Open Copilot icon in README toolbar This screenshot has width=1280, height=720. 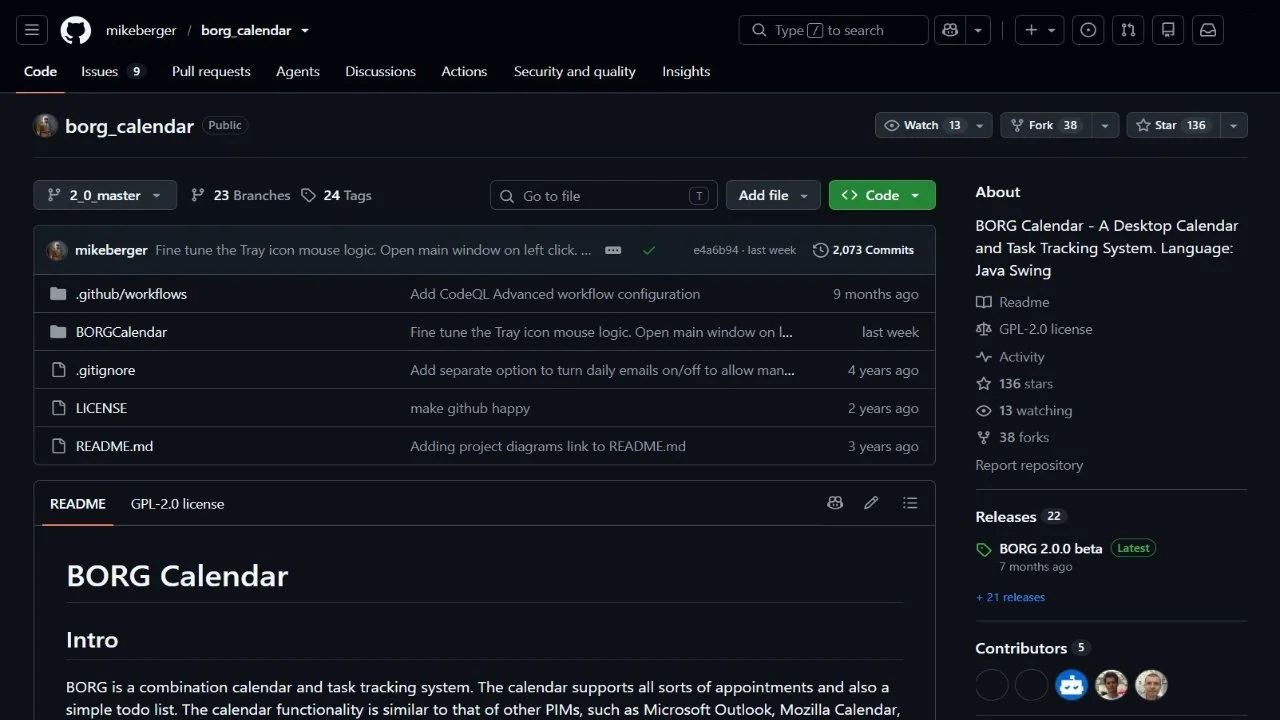835,503
